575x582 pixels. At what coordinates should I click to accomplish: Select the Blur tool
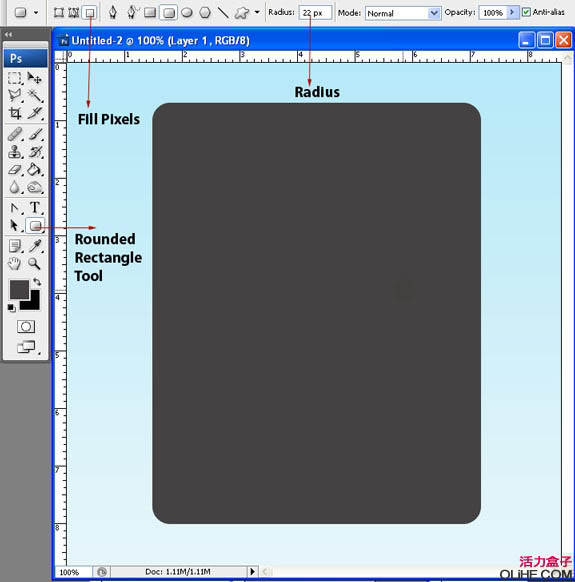point(14,187)
